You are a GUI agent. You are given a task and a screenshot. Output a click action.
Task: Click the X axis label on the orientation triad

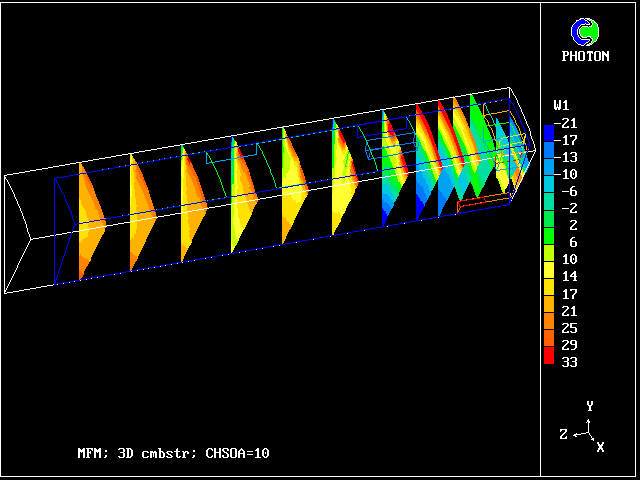click(x=600, y=447)
